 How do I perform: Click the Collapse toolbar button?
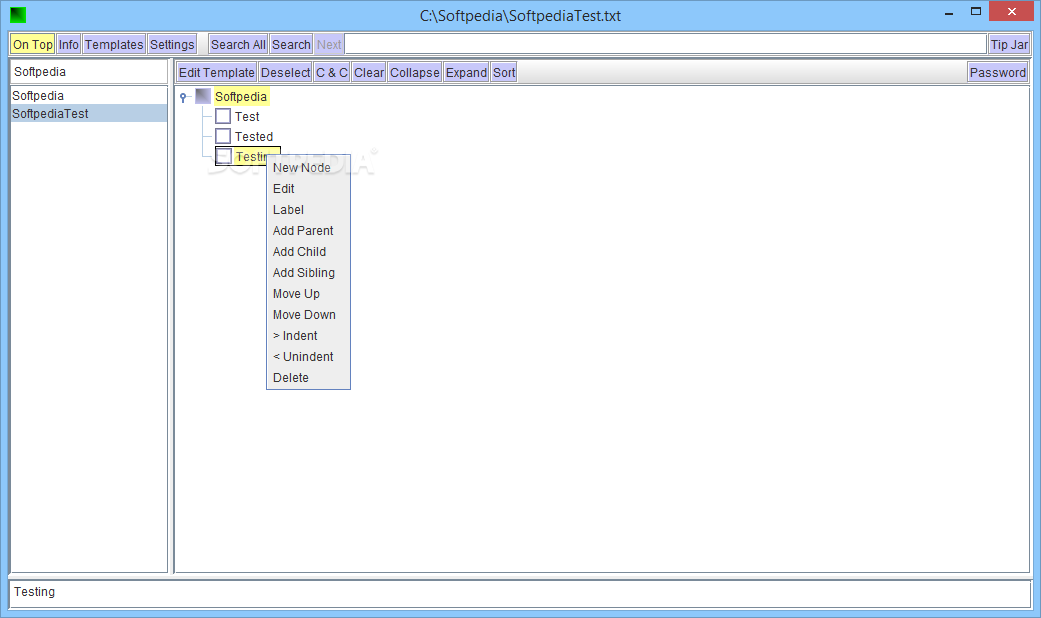[415, 72]
